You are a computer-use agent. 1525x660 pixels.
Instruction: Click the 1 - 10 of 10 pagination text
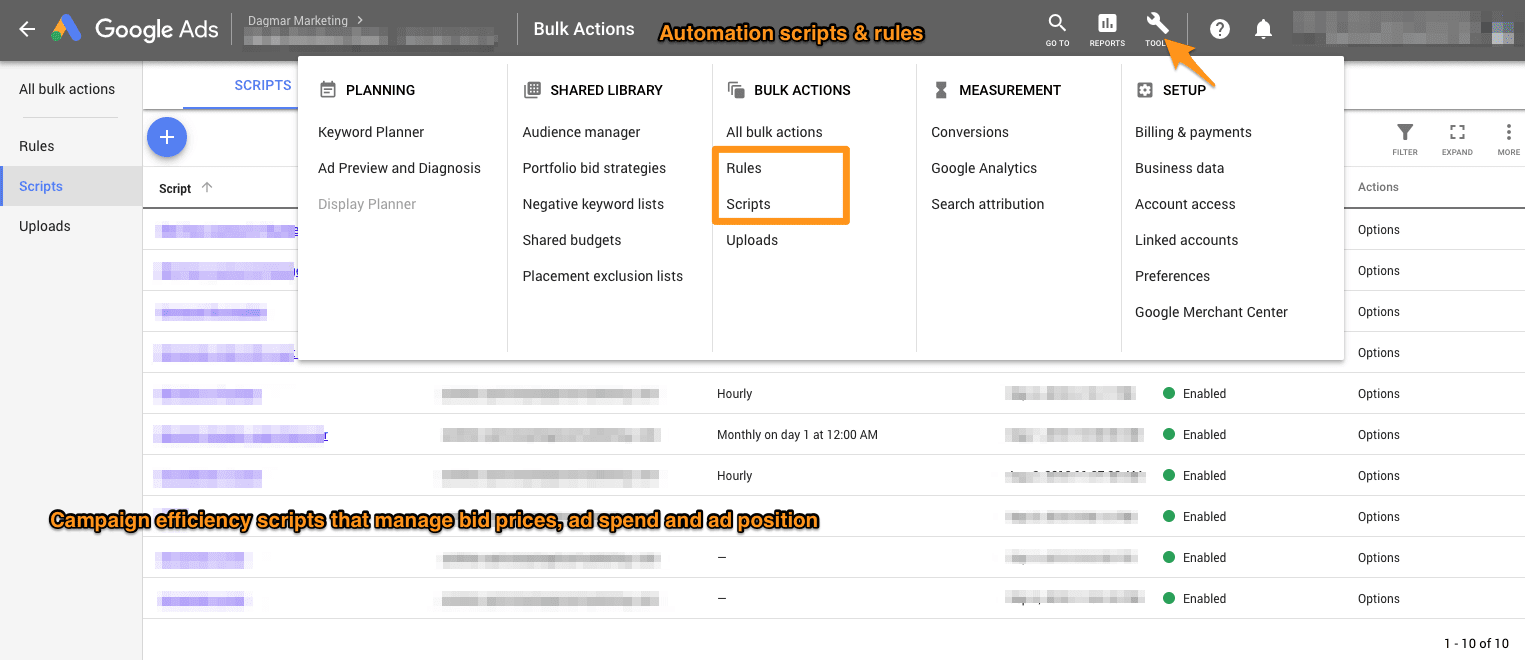pos(1476,643)
